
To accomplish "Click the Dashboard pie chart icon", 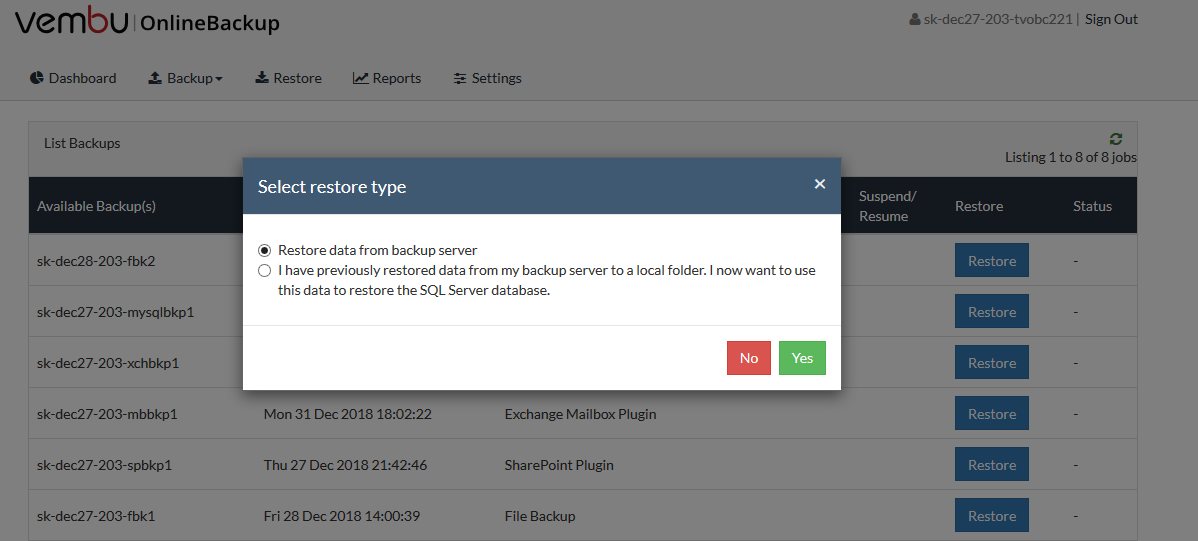I will coord(37,78).
